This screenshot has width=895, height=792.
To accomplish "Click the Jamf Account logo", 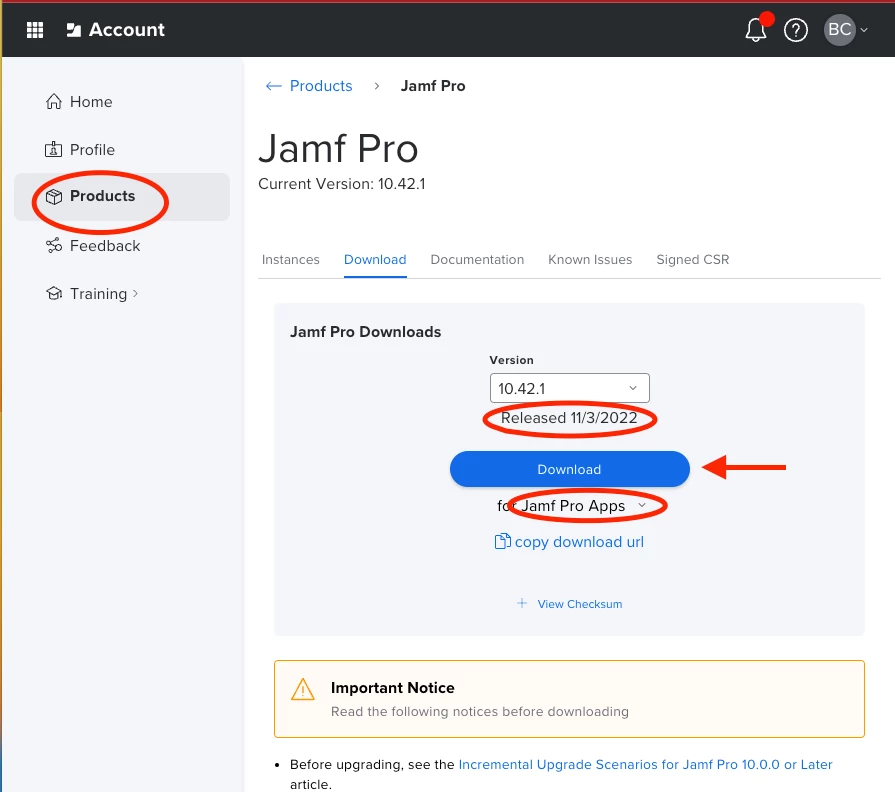I will [116, 30].
